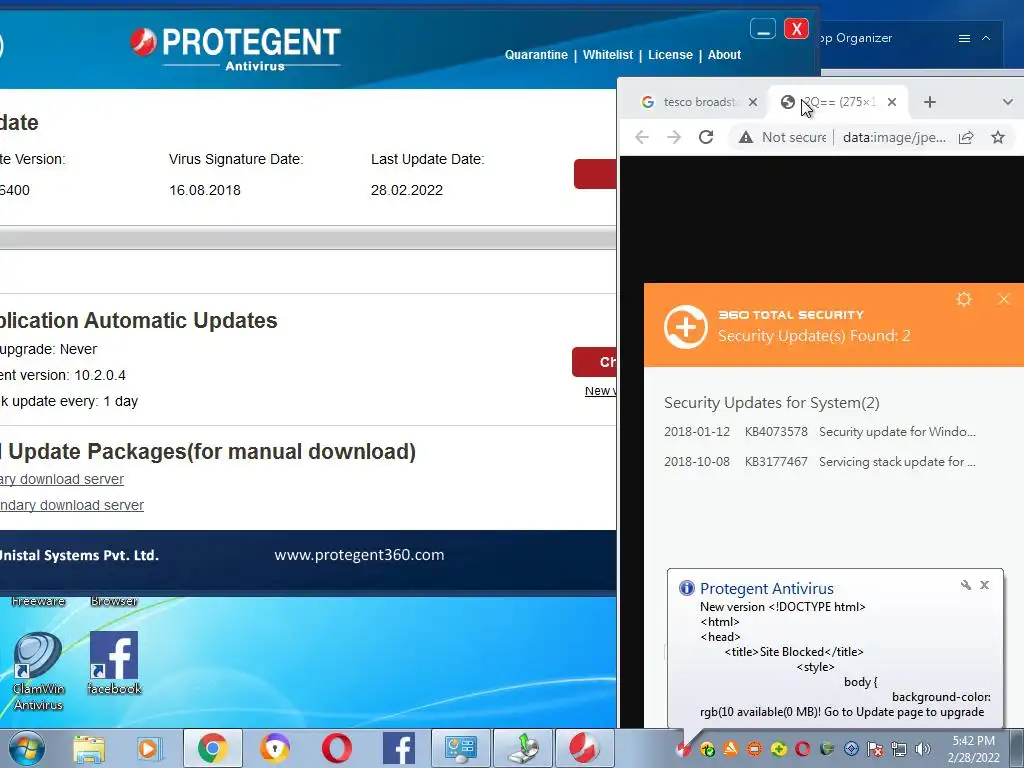Image resolution: width=1024 pixels, height=768 pixels.
Task: Click the Protegent Antivirus logo
Action: pos(235,48)
